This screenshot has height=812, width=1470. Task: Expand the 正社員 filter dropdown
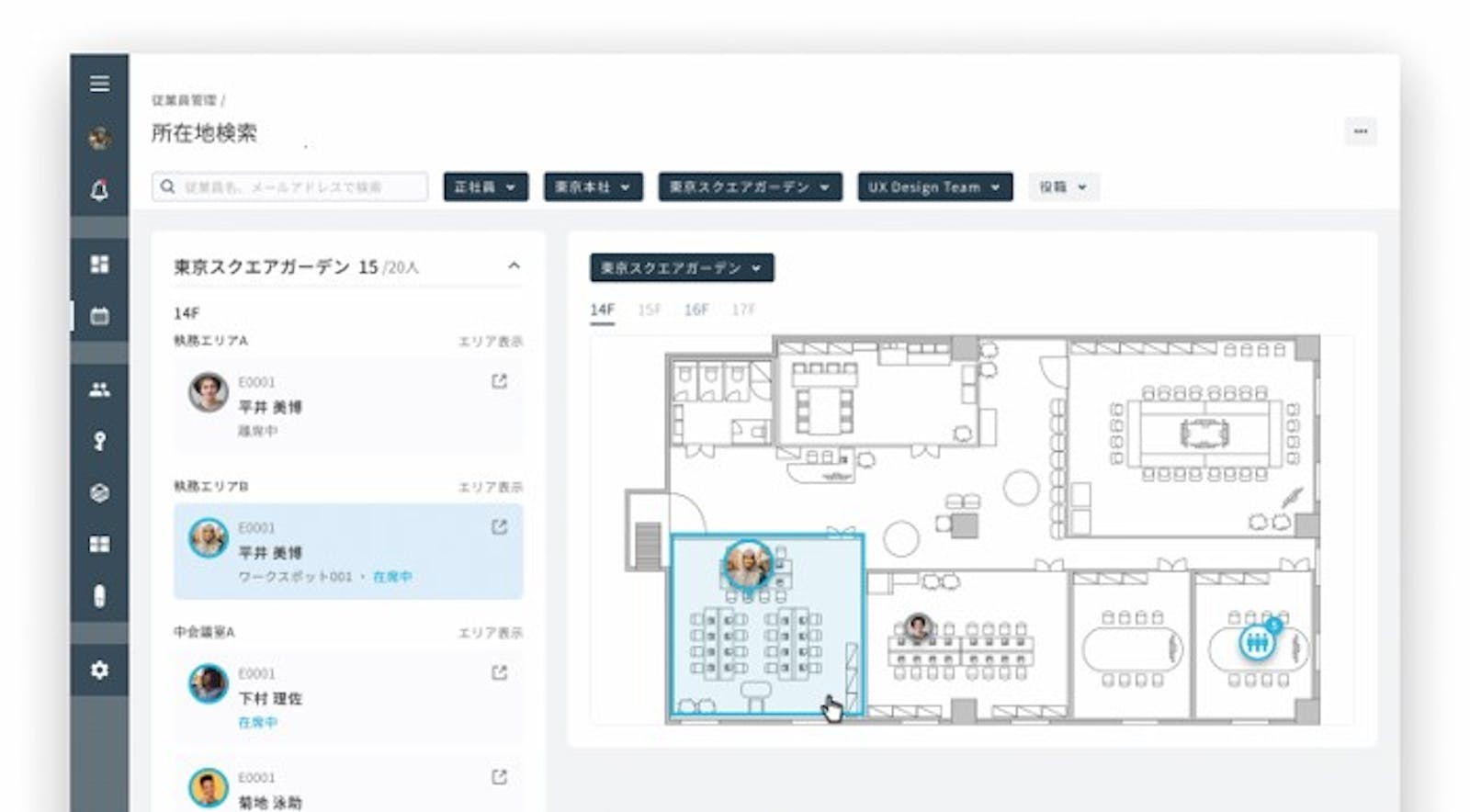[485, 187]
